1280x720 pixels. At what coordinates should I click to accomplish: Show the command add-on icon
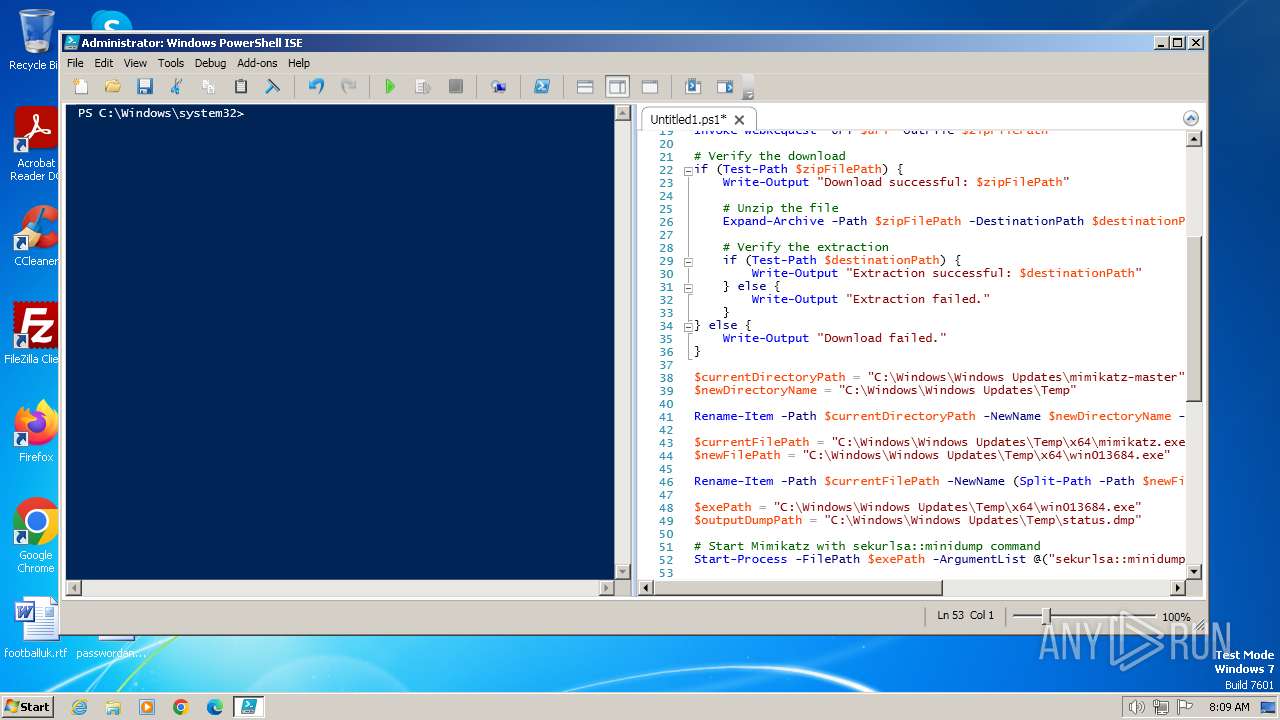(x=725, y=87)
